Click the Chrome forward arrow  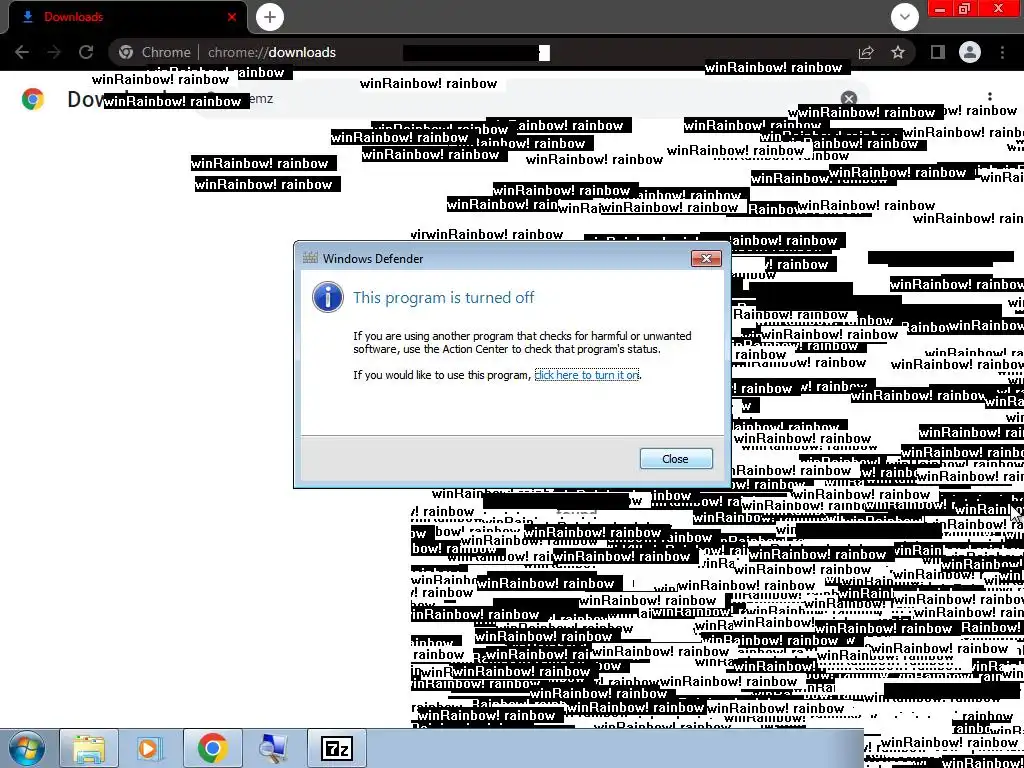[x=54, y=52]
